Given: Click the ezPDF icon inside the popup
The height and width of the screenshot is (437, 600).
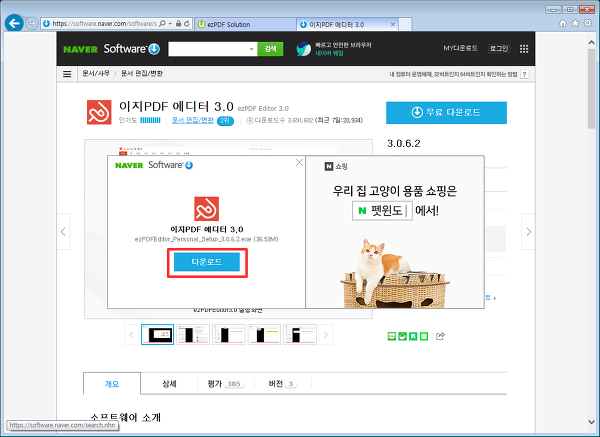Looking at the screenshot, I should pyautogui.click(x=207, y=209).
